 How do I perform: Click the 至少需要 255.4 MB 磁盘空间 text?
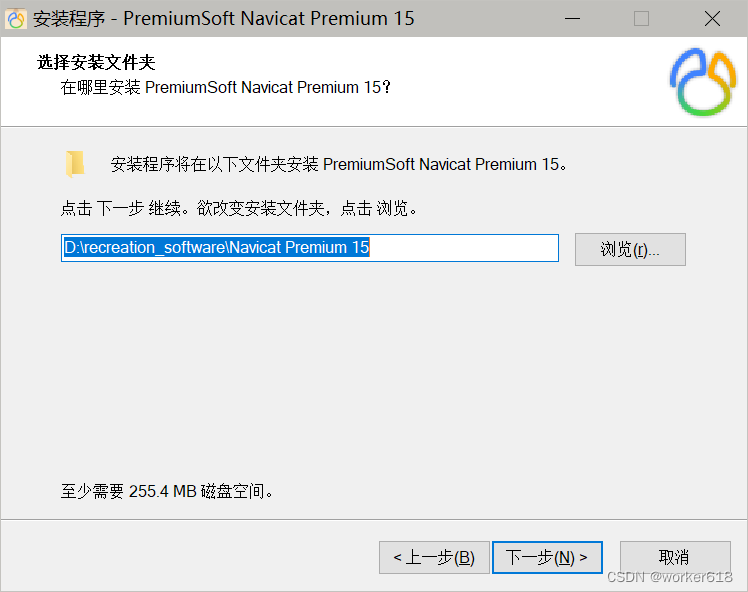click(166, 491)
